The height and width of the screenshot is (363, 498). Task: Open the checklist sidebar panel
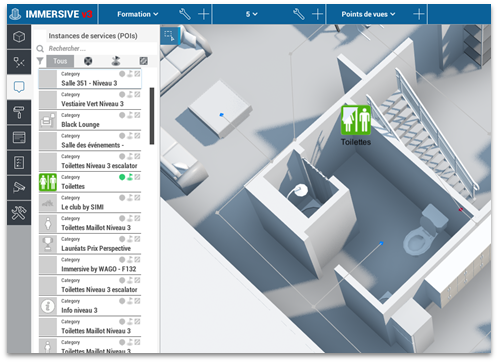pos(19,163)
